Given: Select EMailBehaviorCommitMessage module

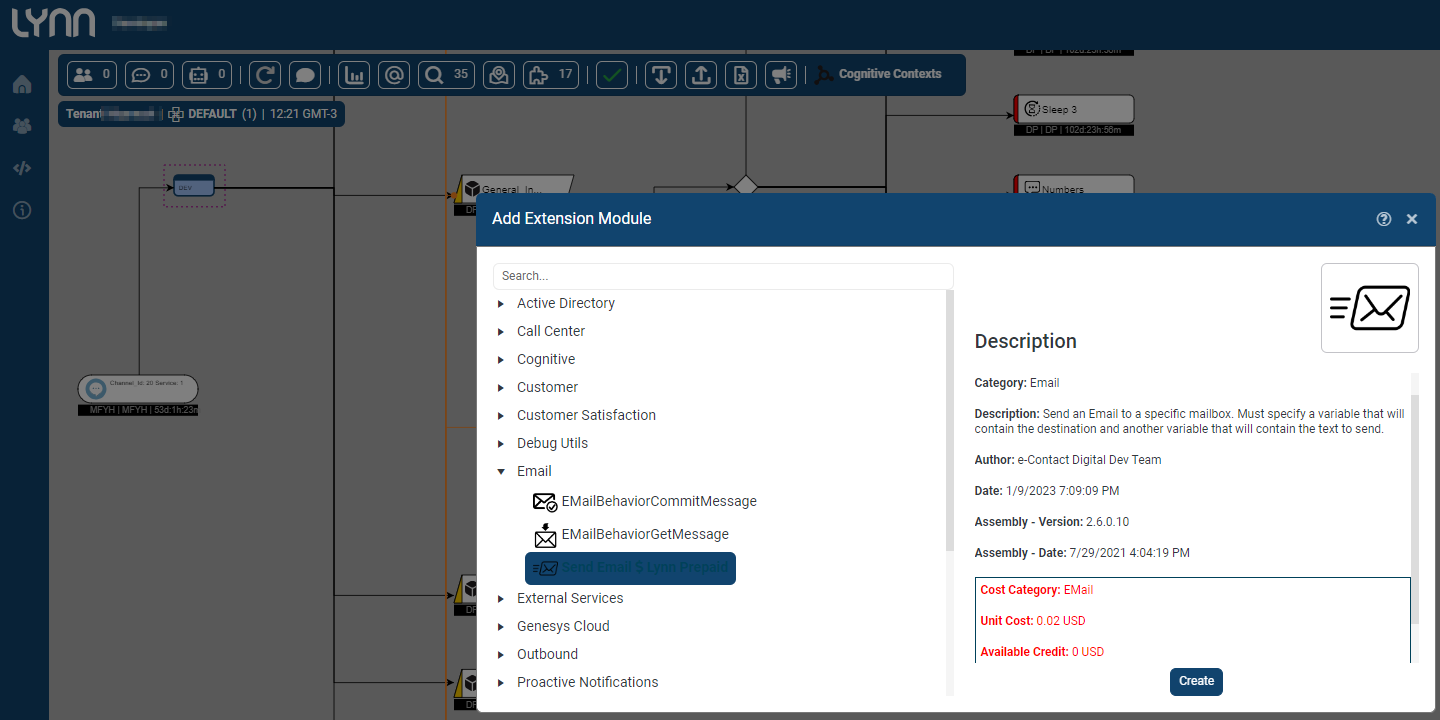Looking at the screenshot, I should click(x=645, y=501).
